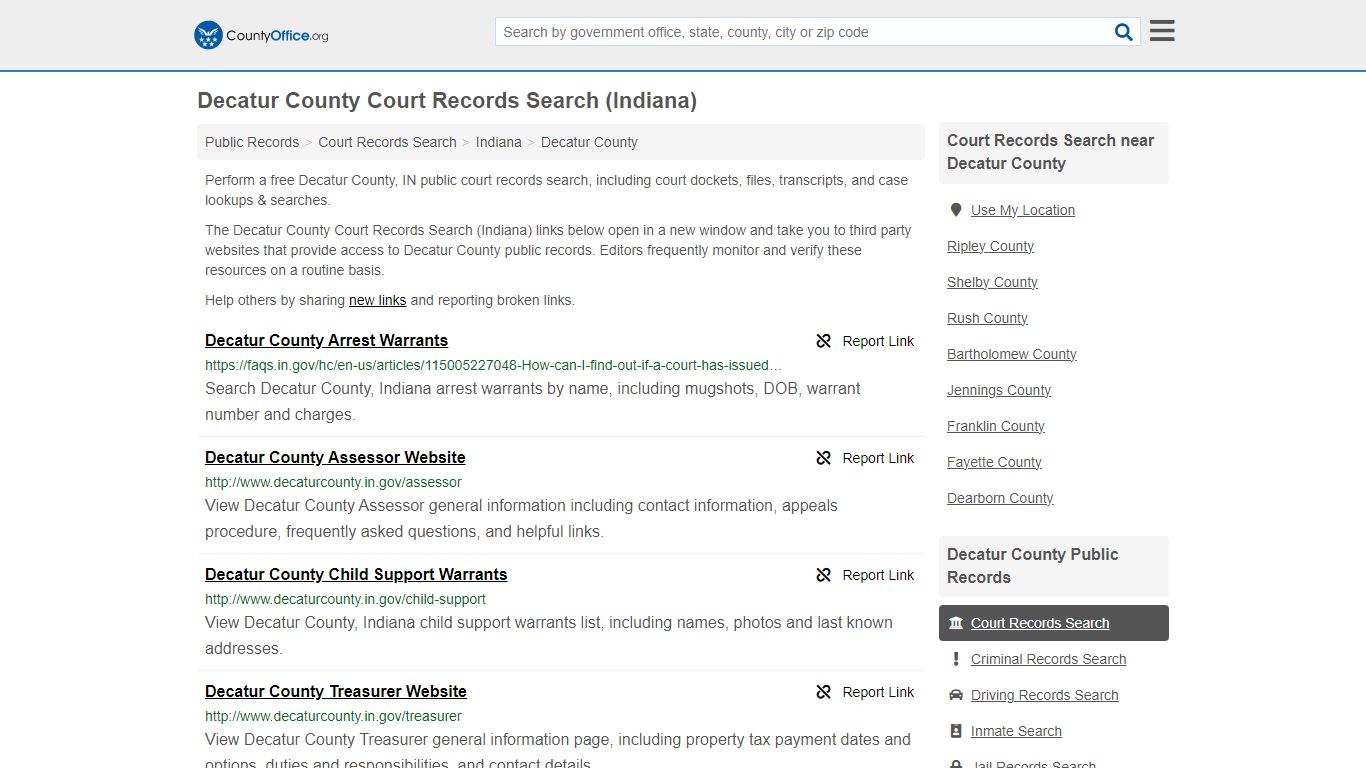Open Decatur County Arrest Warrants
This screenshot has height=768, width=1366.
(326, 340)
